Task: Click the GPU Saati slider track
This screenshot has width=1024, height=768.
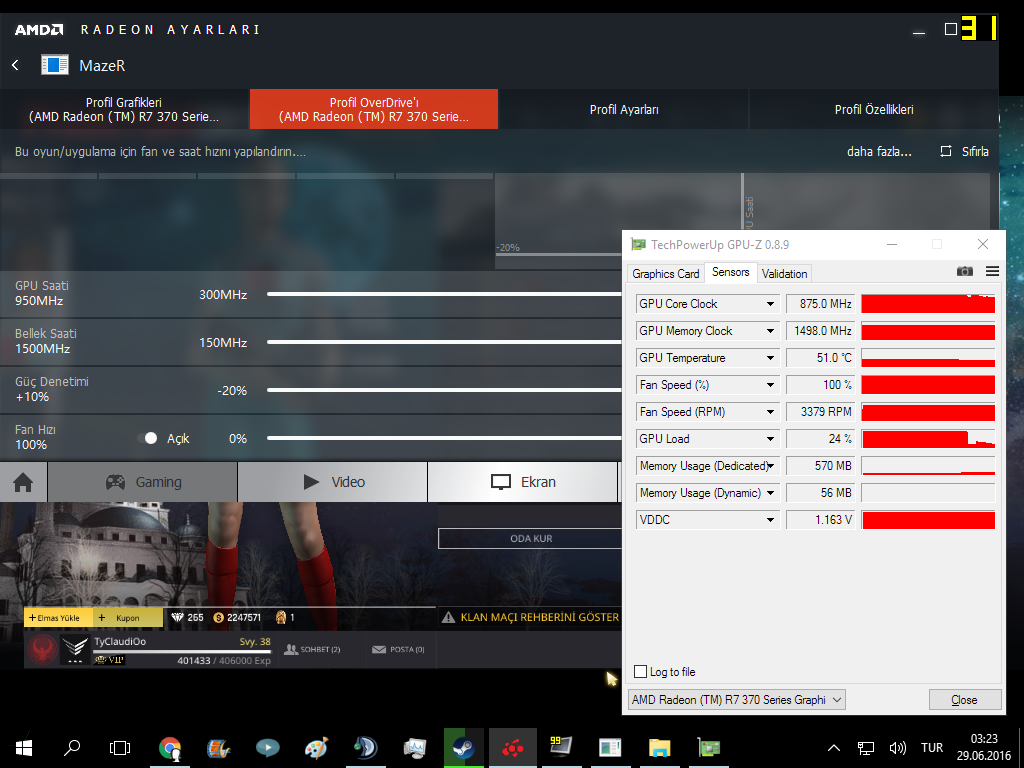Action: click(444, 295)
